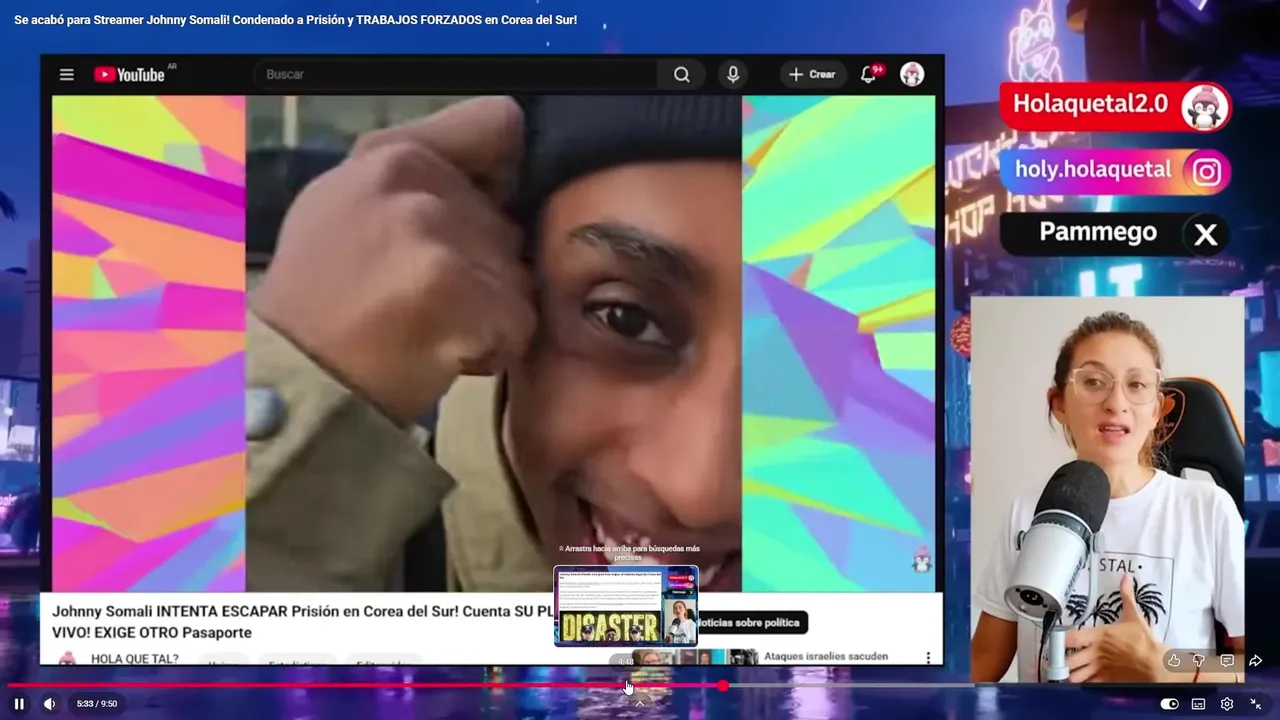Open the three-dot menu beside 'Ataques israelíes sacuden'
The width and height of the screenshot is (1280, 720).
[928, 657]
